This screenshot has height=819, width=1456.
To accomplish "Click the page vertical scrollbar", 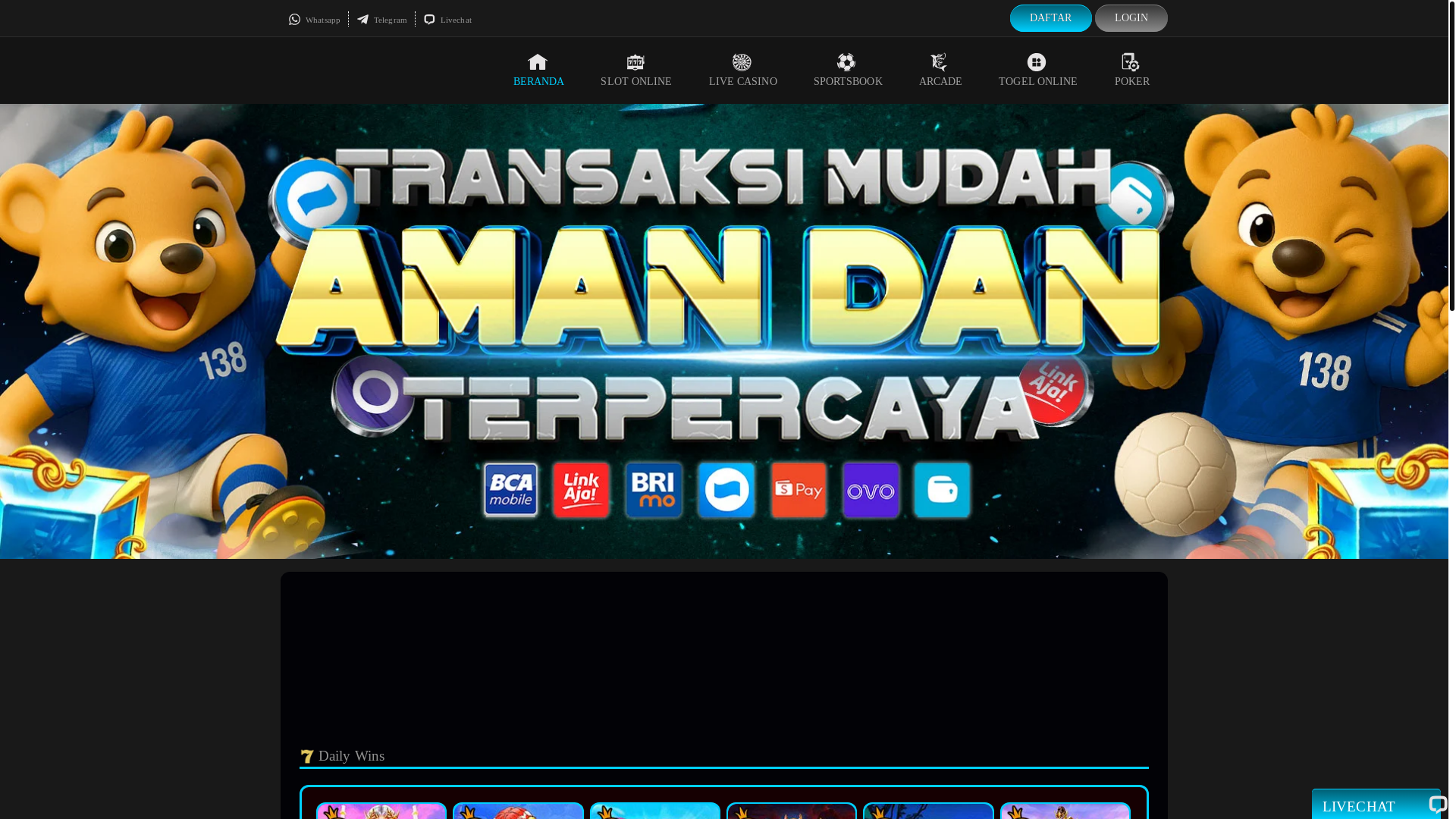I will (1451, 155).
